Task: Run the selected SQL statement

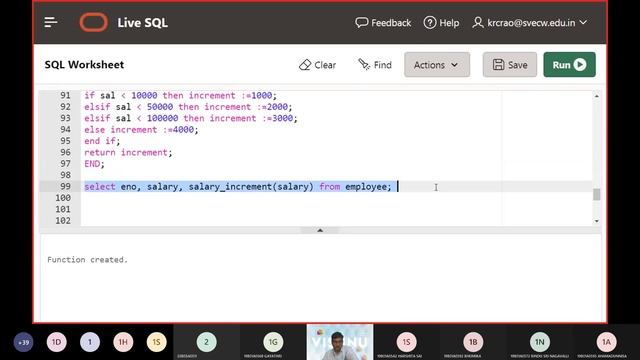Action: (x=569, y=64)
